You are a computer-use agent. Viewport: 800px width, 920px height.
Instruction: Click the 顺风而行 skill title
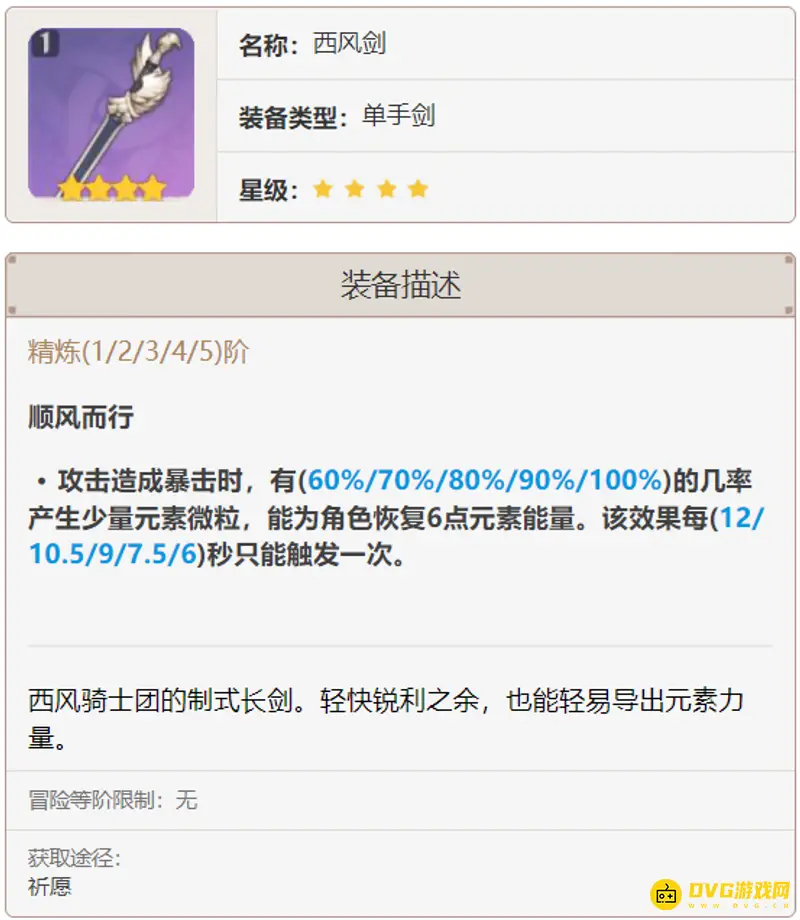[x=81, y=417]
